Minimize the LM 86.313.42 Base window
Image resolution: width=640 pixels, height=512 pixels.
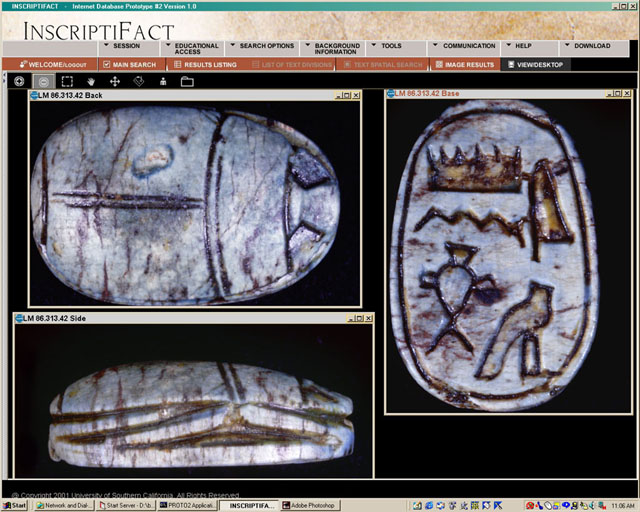point(609,93)
